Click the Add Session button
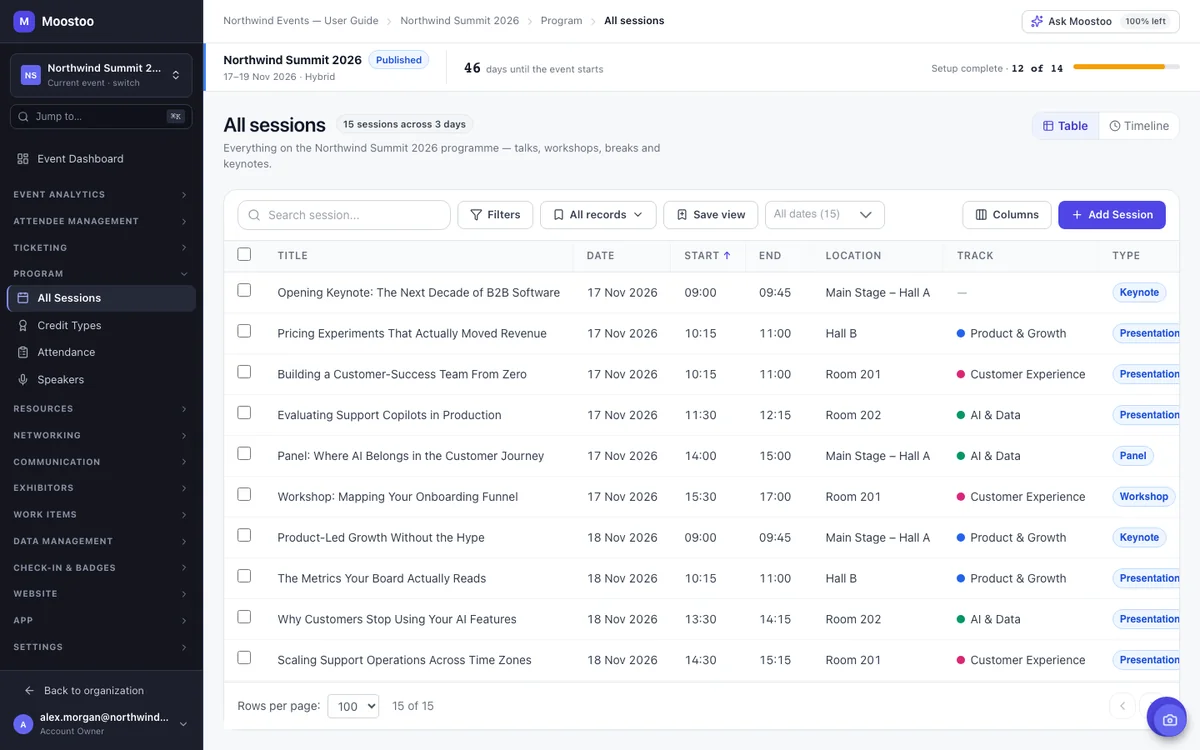1200x750 pixels. click(1112, 215)
